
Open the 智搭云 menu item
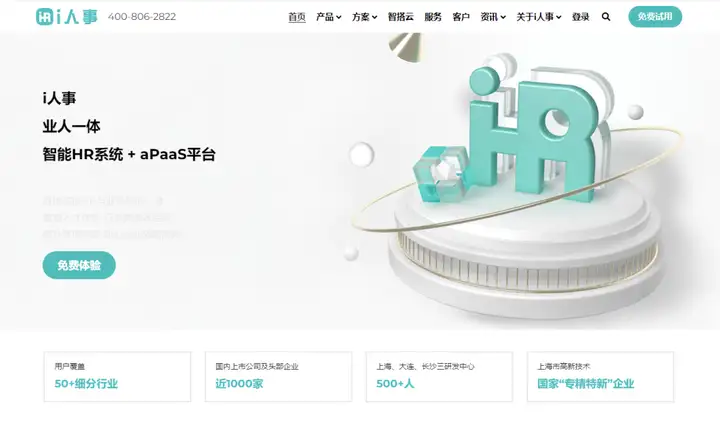tap(400, 17)
